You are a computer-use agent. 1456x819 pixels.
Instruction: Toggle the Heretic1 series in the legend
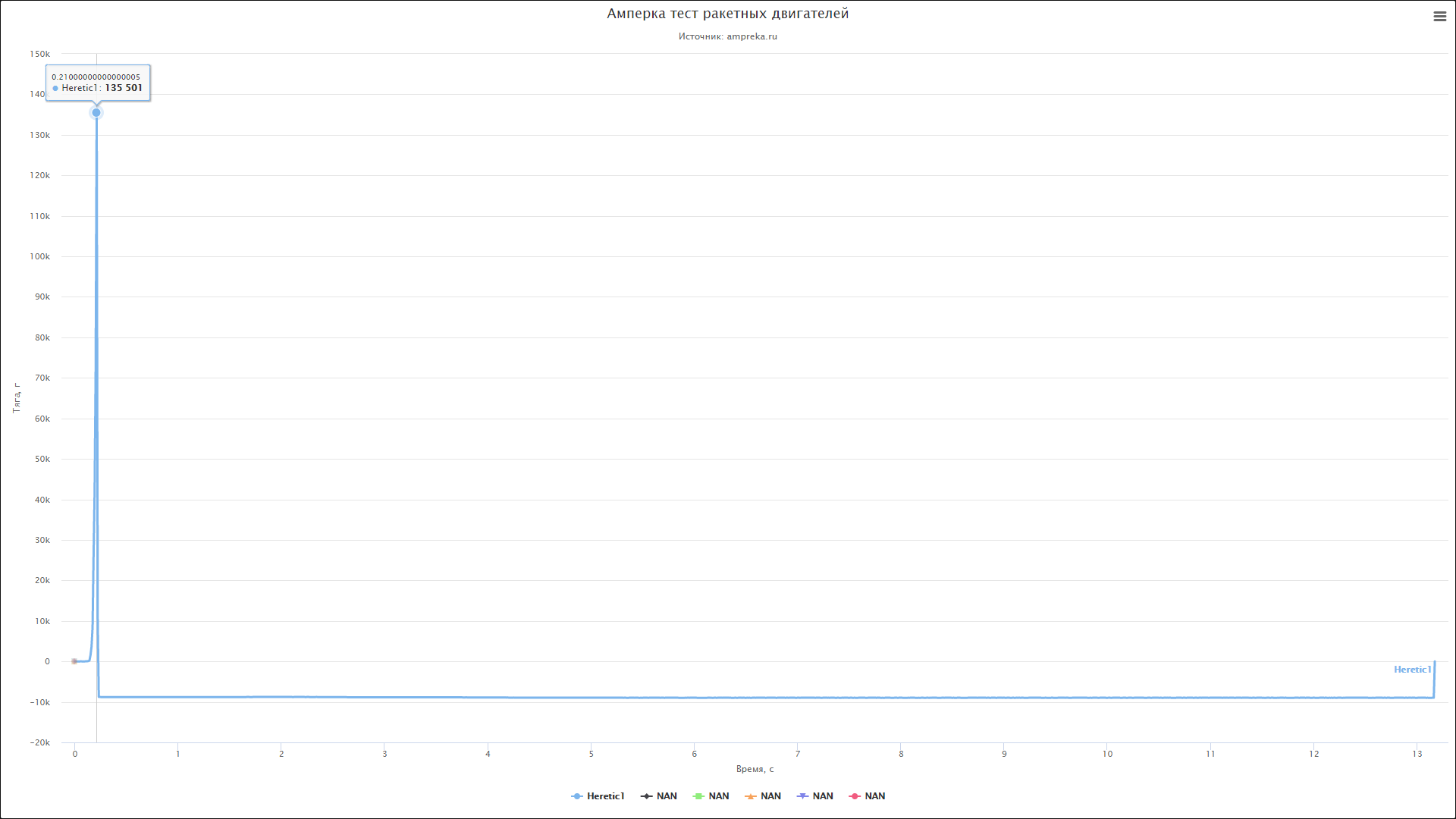coord(598,796)
